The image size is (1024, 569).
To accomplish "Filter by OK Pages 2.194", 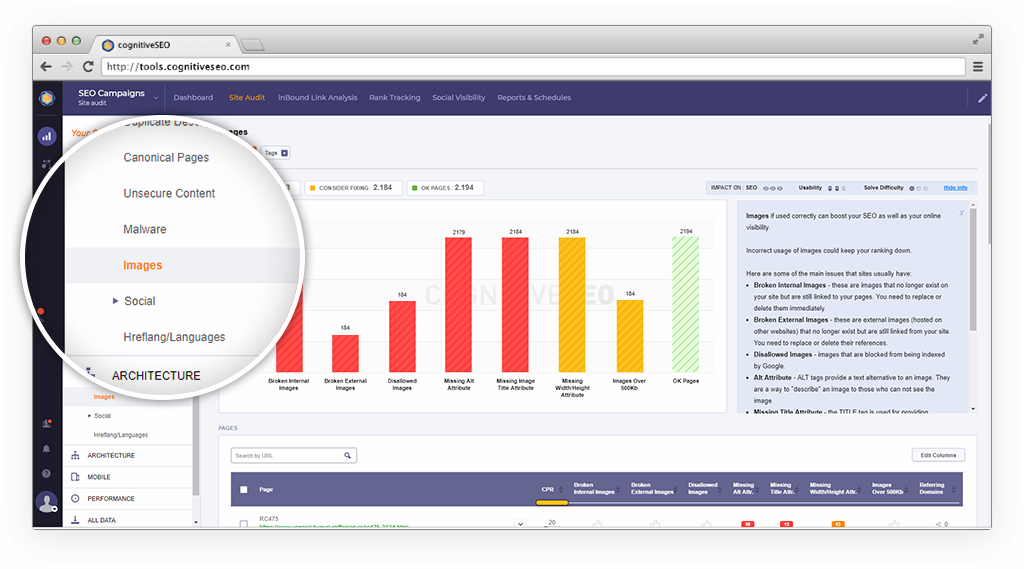I will coord(445,188).
